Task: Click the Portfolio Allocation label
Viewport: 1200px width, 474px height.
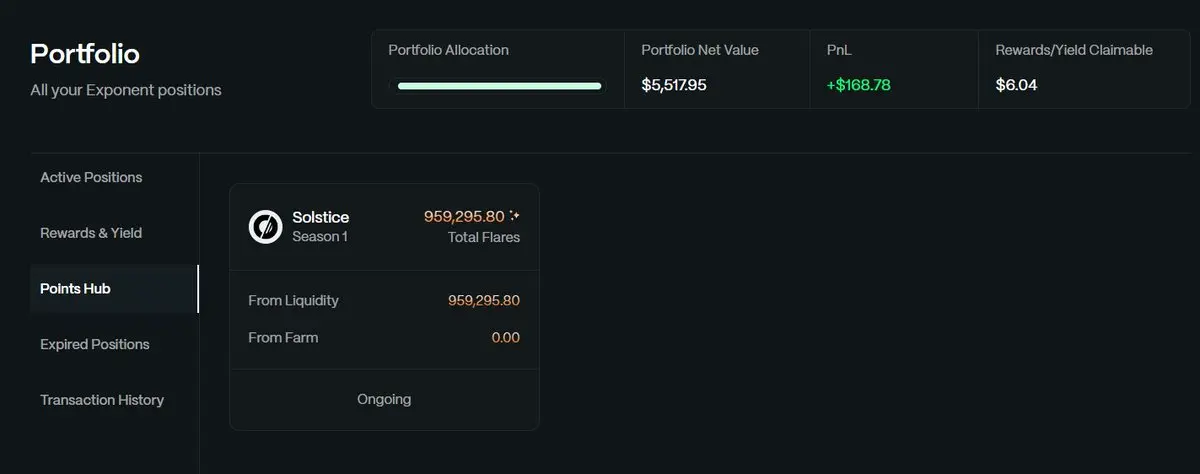Action: coord(448,50)
